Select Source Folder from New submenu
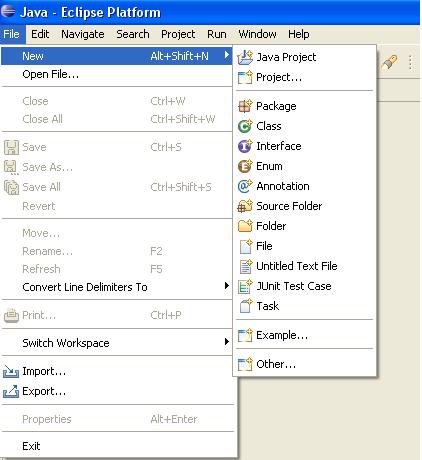The image size is (422, 460). (x=305, y=206)
